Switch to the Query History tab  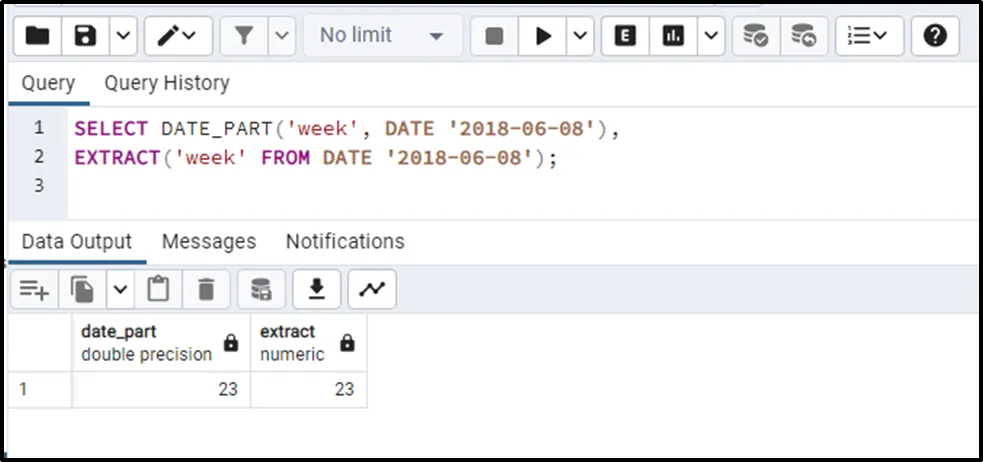pyautogui.click(x=167, y=83)
